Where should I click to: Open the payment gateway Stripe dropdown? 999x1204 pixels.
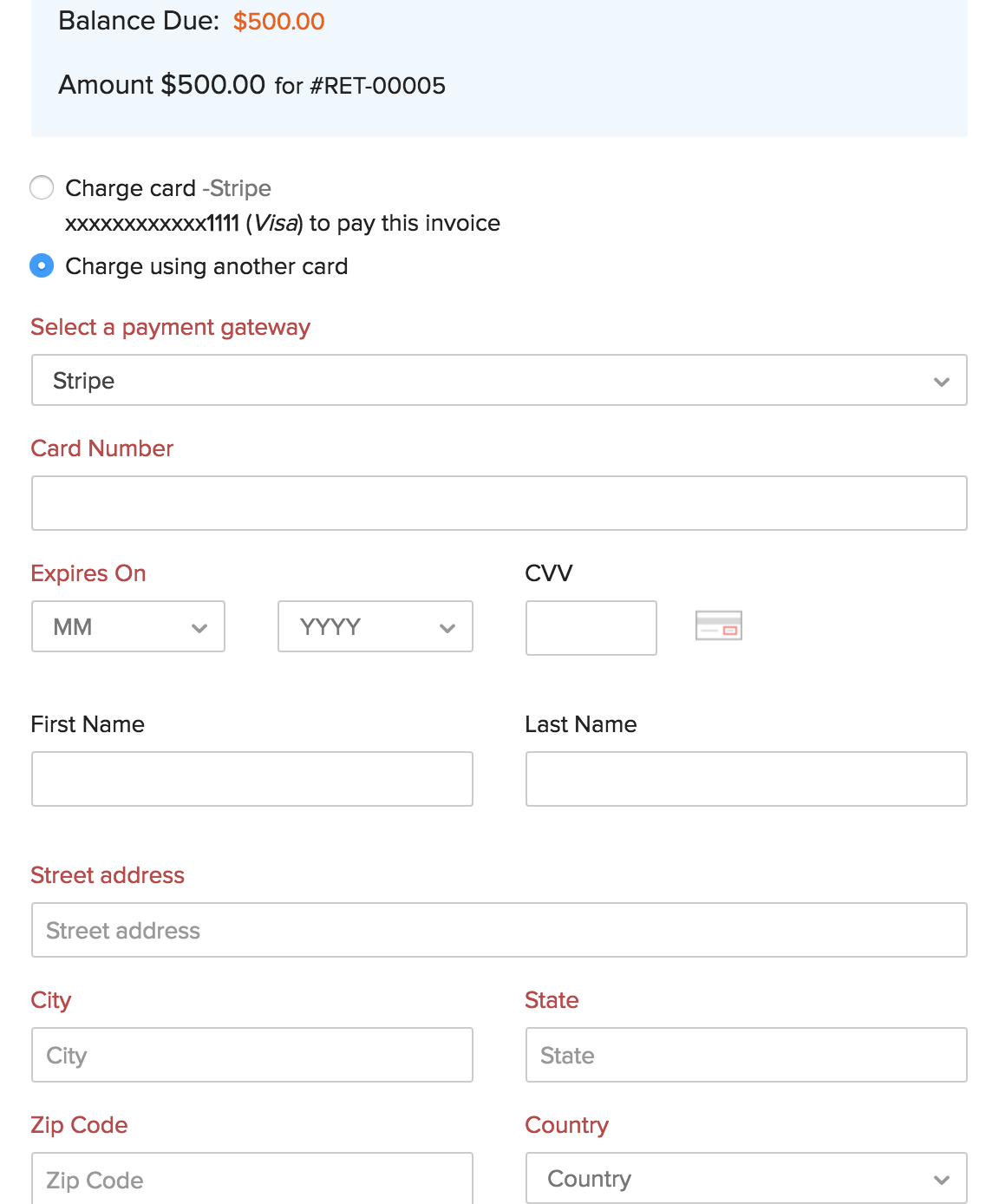(499, 380)
